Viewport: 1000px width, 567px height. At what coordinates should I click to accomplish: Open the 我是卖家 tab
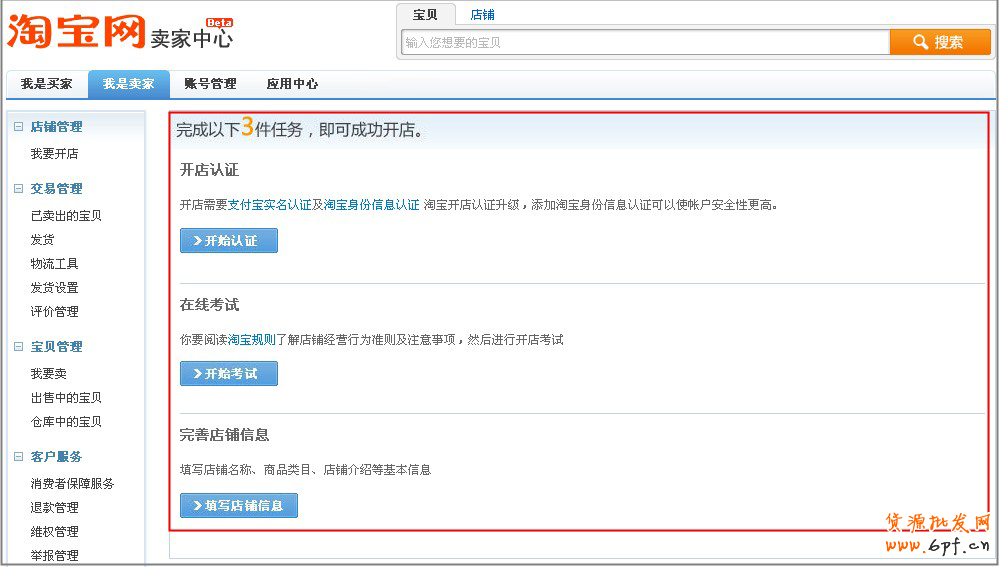click(129, 84)
